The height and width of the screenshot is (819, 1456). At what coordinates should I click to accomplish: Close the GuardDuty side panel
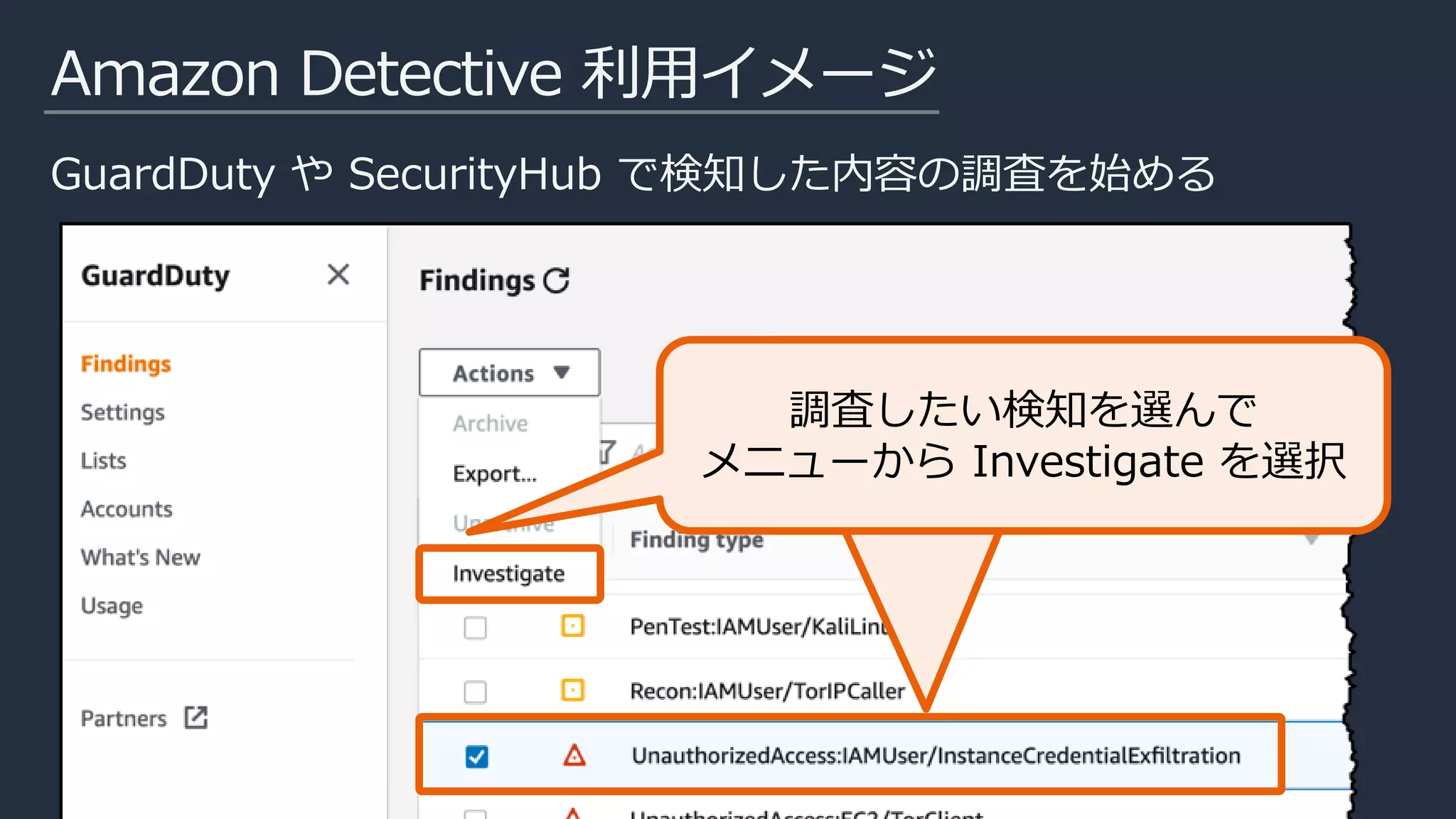coord(338,274)
